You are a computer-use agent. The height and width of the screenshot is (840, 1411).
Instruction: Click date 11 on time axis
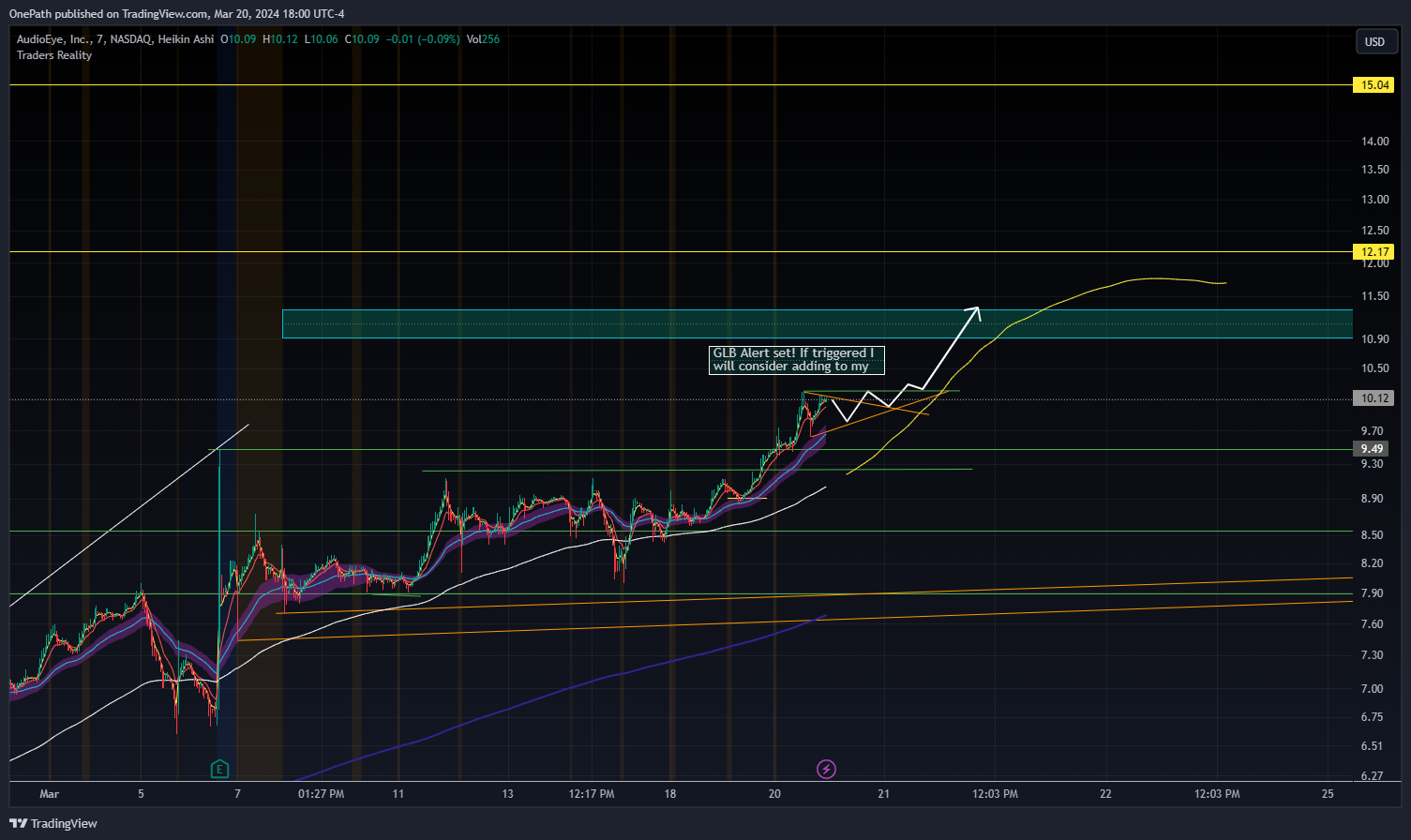398,794
